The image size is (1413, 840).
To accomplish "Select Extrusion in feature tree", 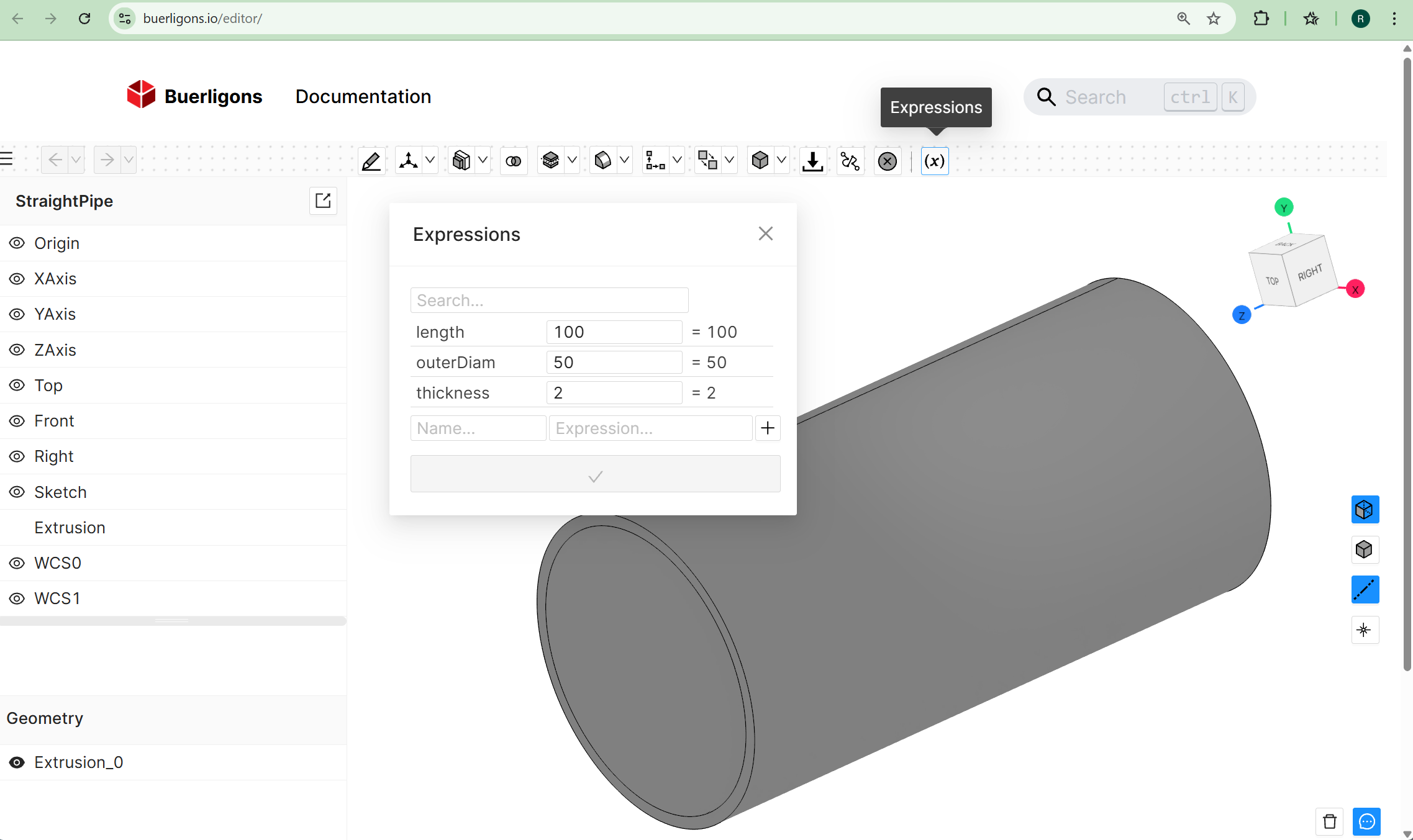I will pyautogui.click(x=70, y=527).
